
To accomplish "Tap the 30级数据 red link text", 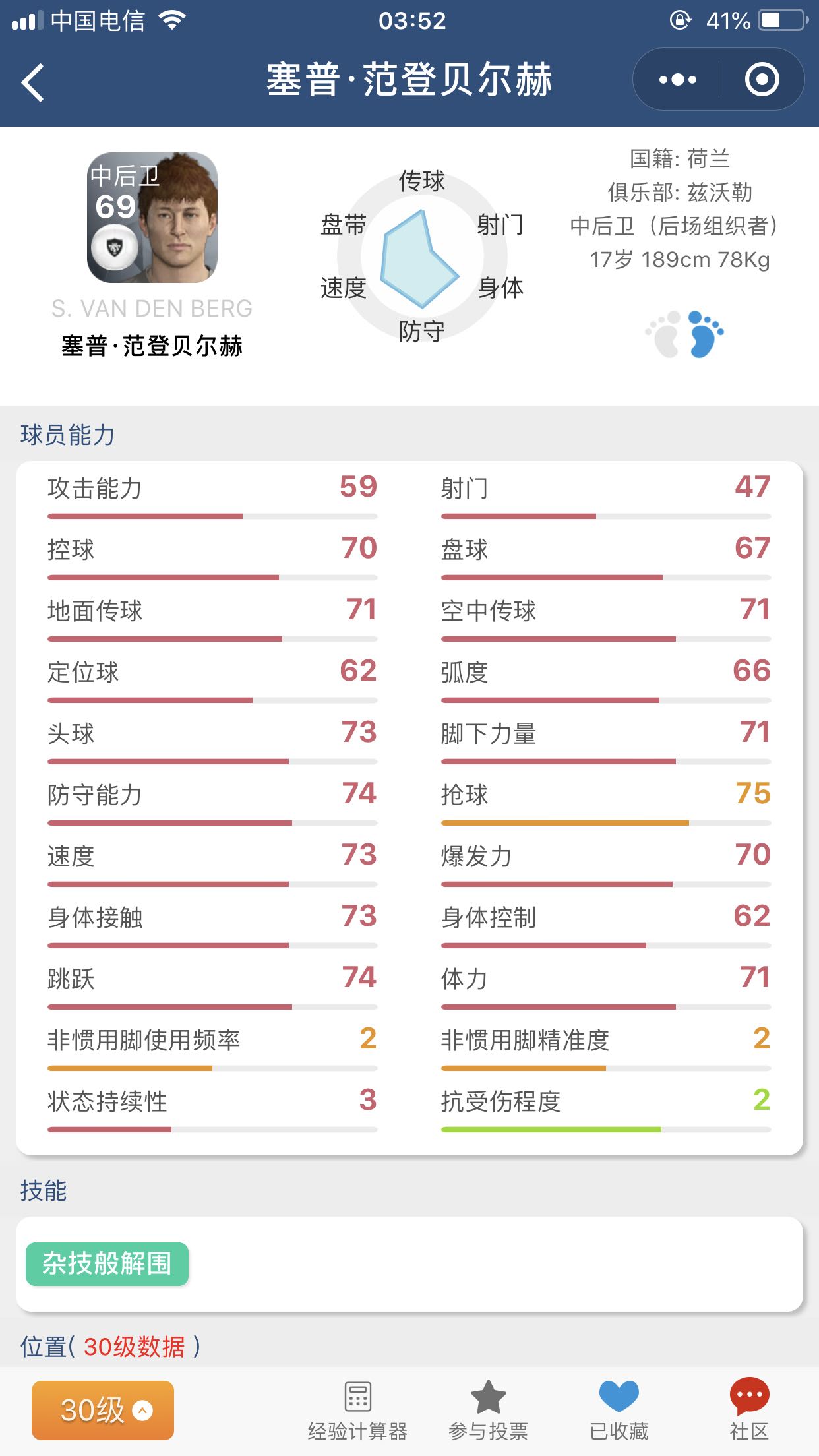I will pyautogui.click(x=135, y=1347).
